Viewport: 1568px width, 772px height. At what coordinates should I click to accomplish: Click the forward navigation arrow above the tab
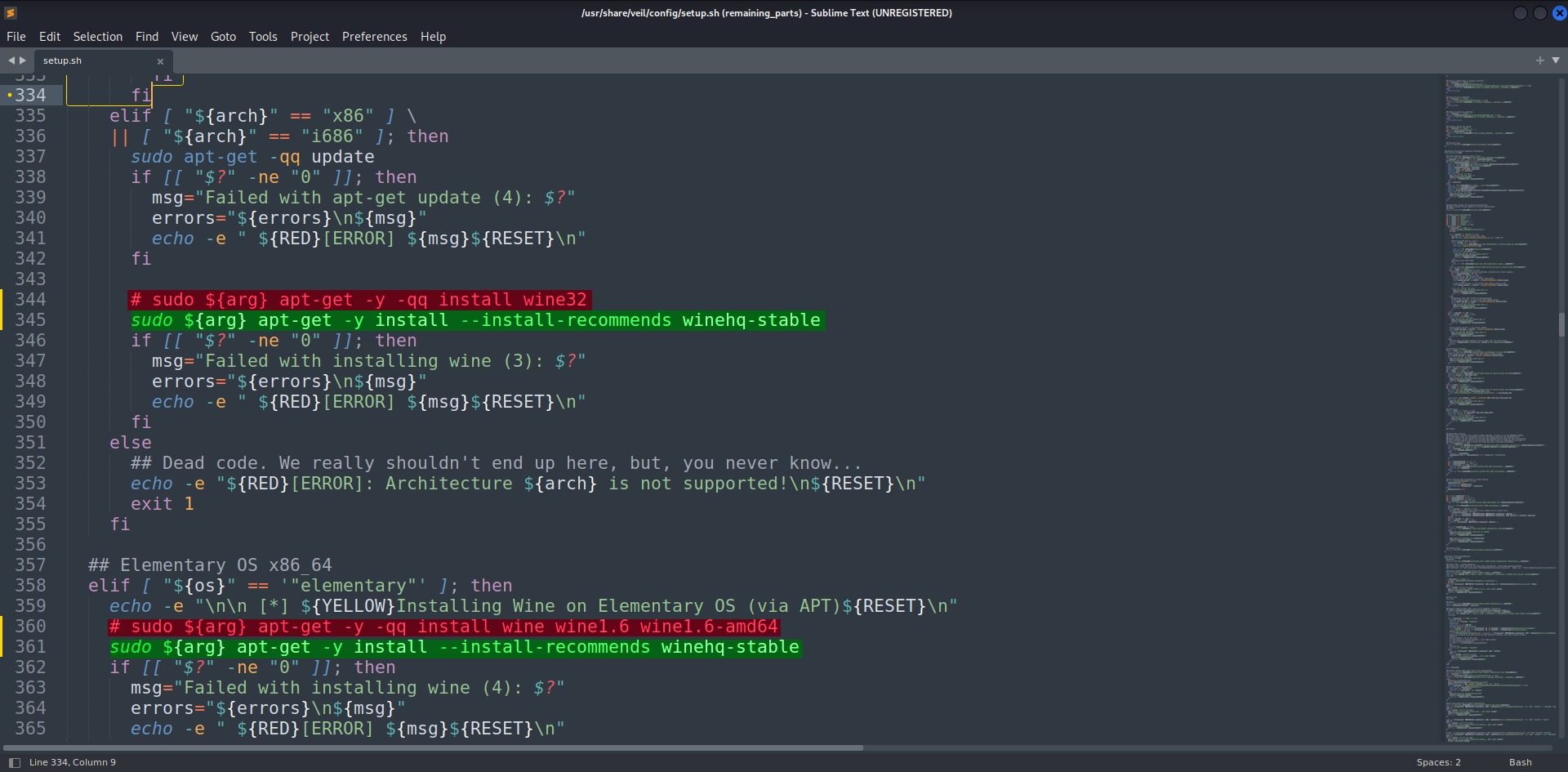click(22, 60)
